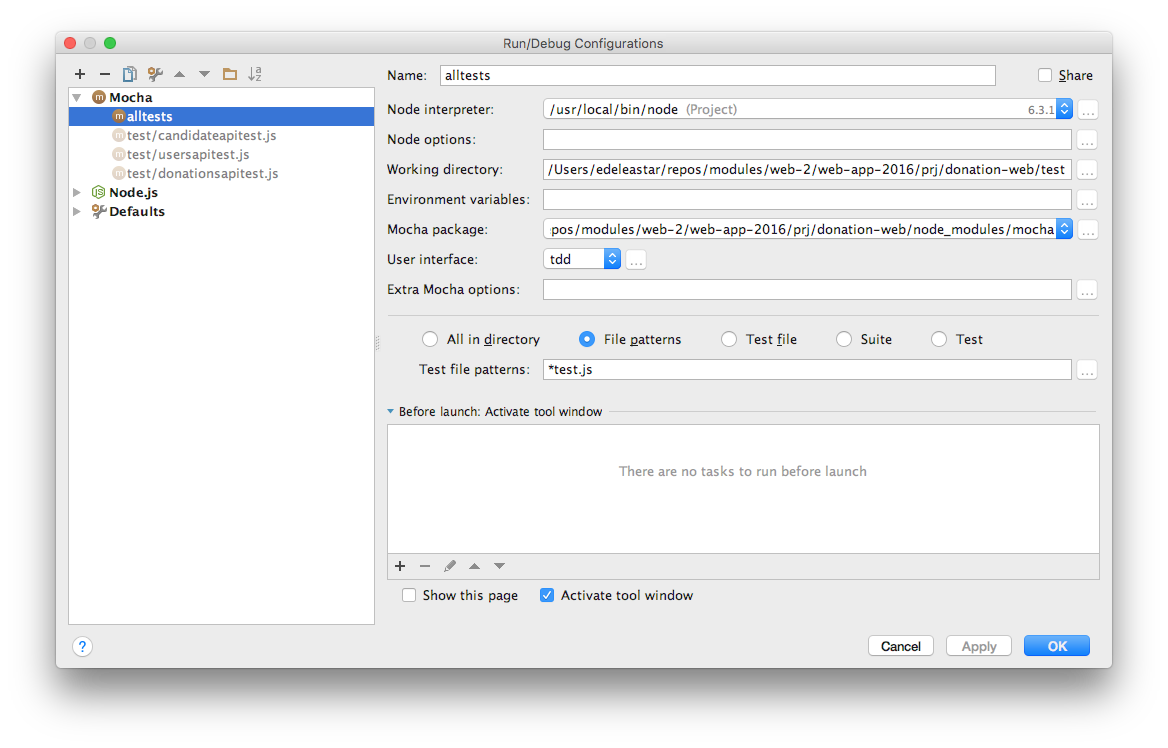The height and width of the screenshot is (748, 1168).
Task: Click the sort configurations alphabetically icon
Action: [255, 74]
